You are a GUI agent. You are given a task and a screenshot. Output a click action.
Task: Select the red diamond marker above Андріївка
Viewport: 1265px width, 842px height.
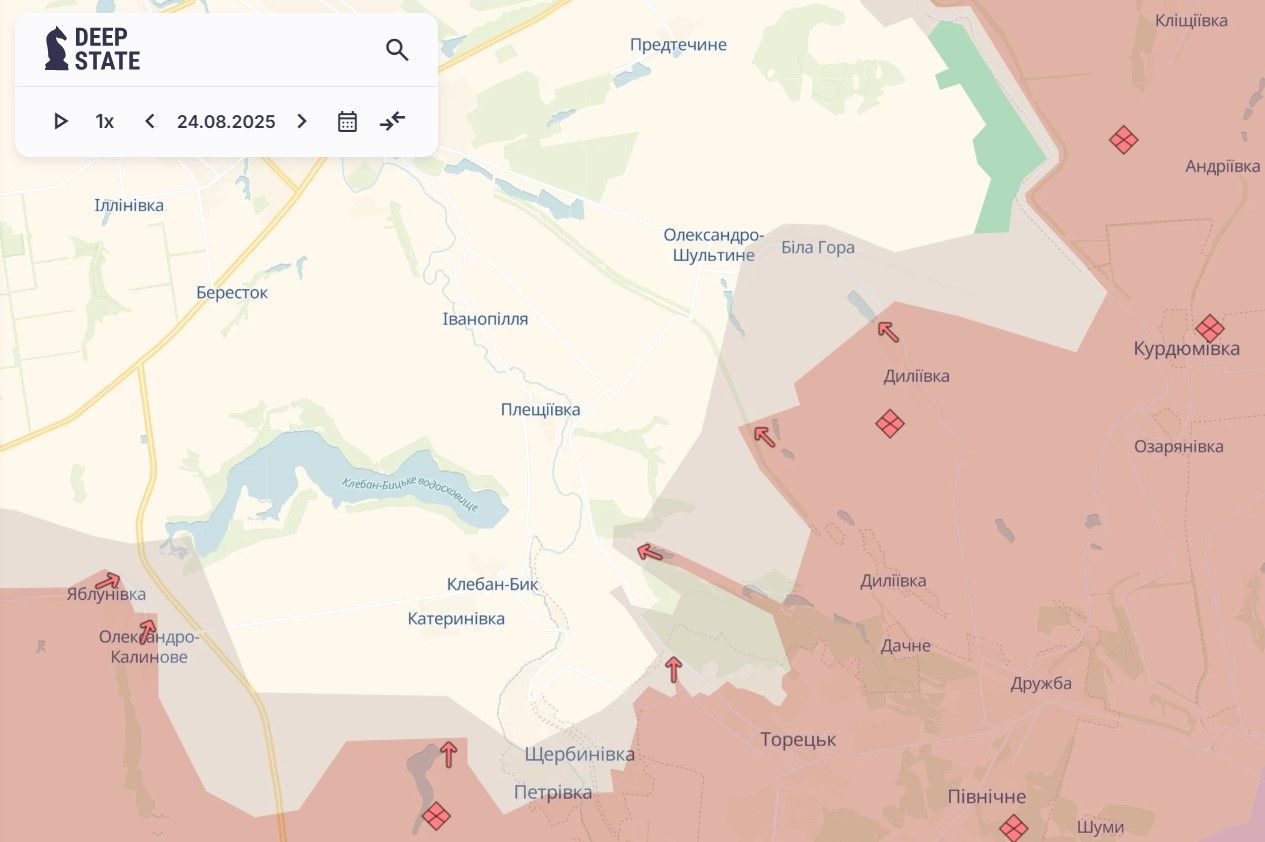point(1124,140)
